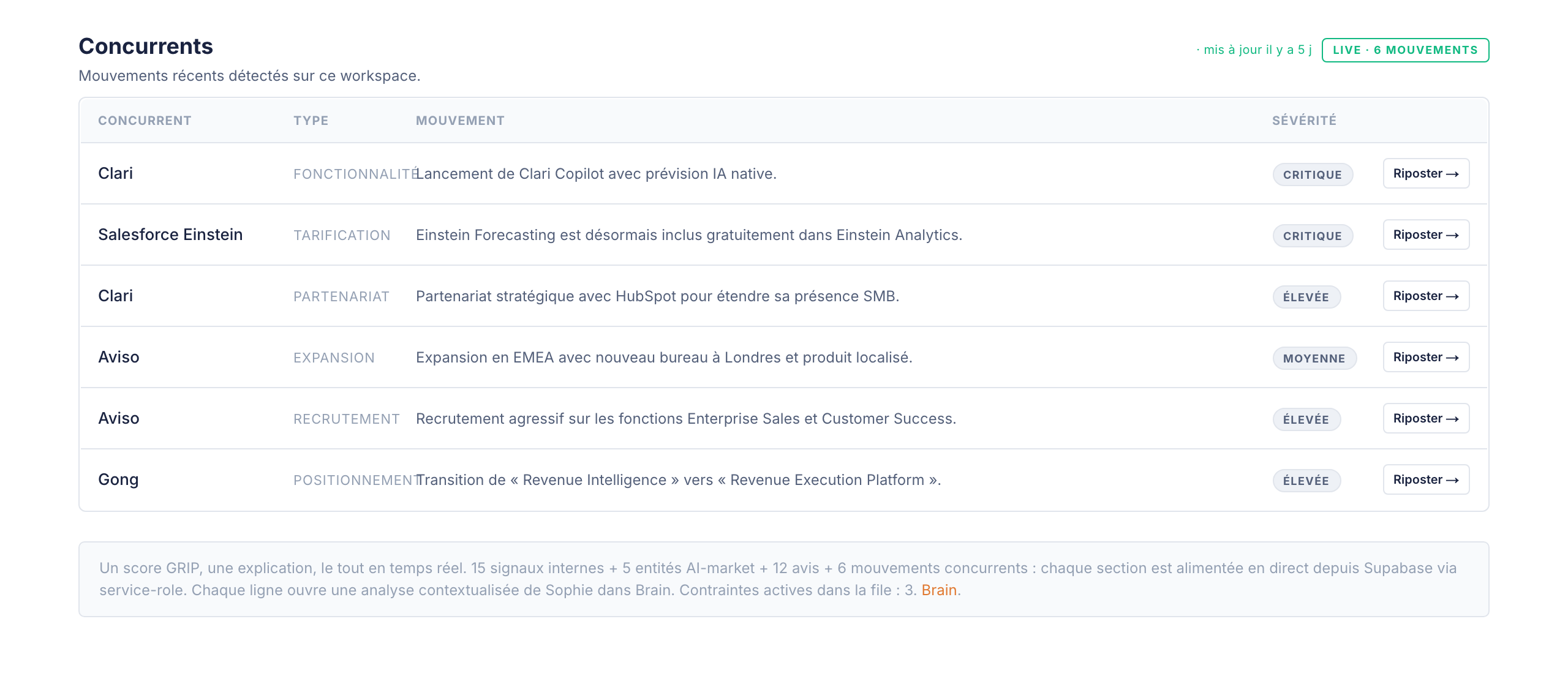Select the Gong competitor name

click(x=118, y=479)
